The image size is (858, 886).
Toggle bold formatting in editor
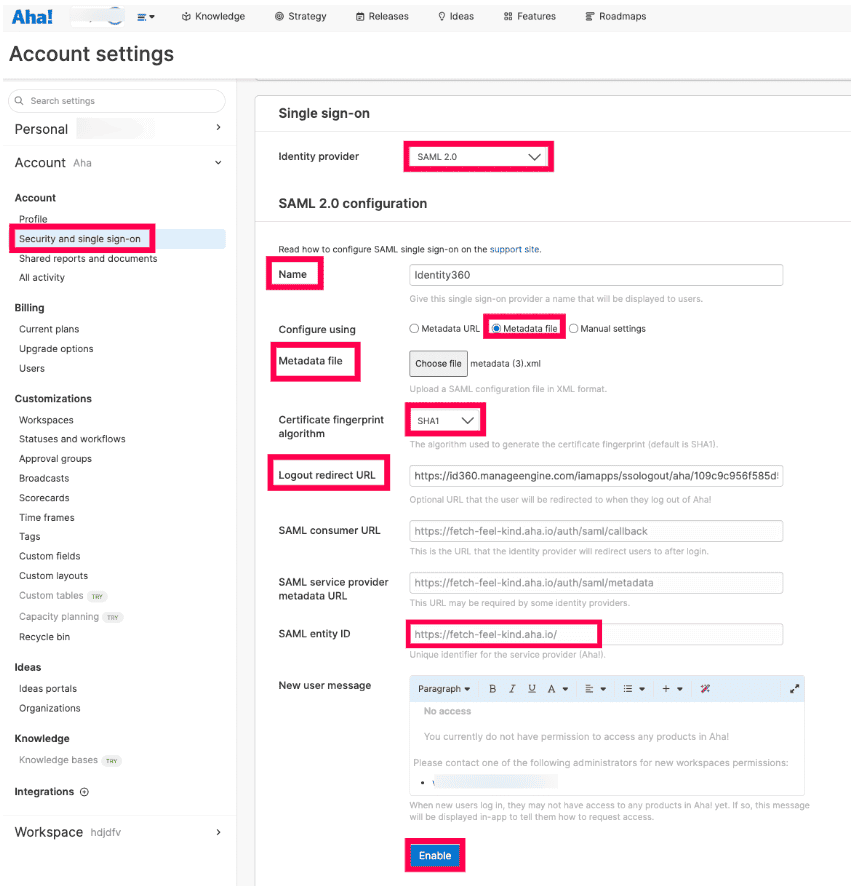492,689
